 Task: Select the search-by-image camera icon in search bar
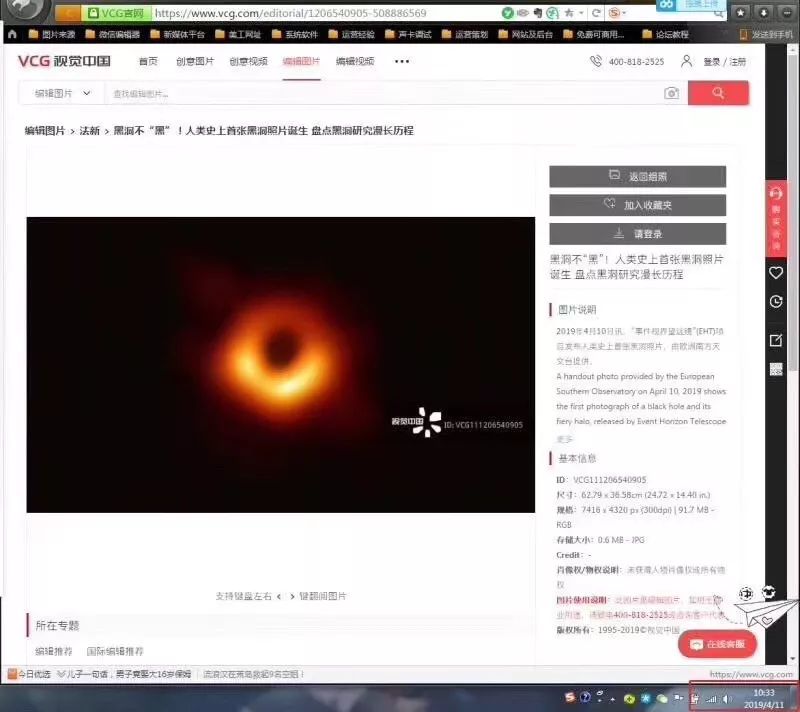pyautogui.click(x=671, y=92)
